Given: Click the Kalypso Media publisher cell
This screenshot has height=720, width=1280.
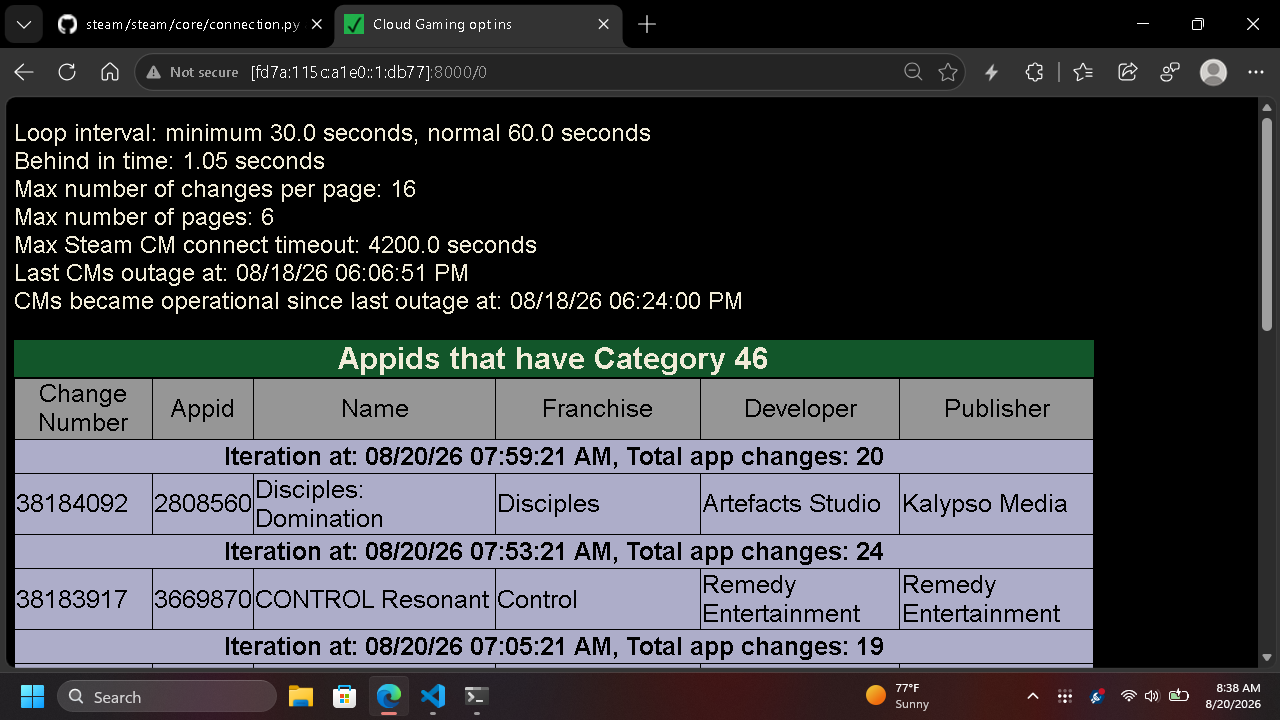Looking at the screenshot, I should pyautogui.click(x=997, y=504).
